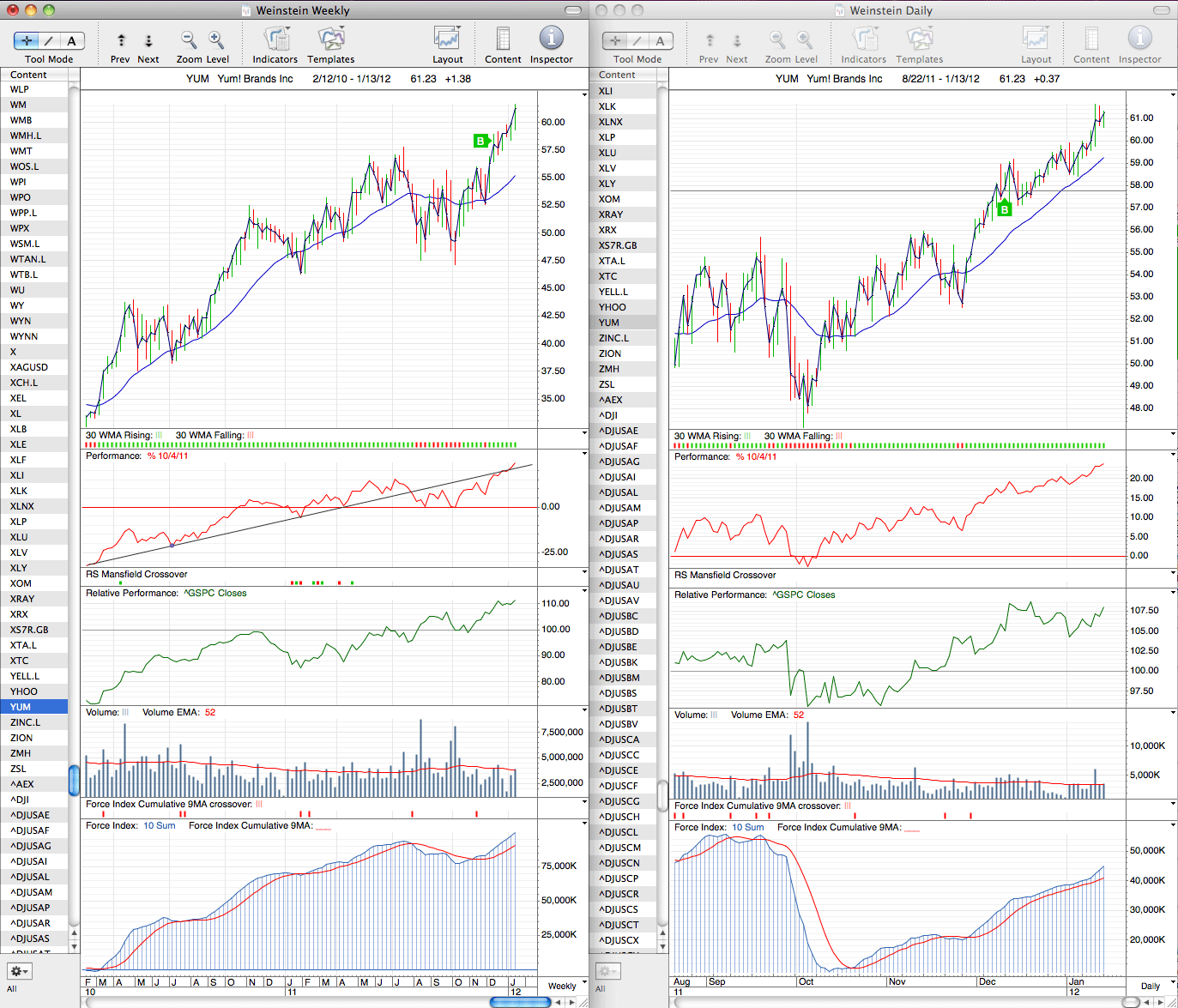Select ^AEX in the Daily symbol list
This screenshot has width=1178, height=1008.
[623, 400]
